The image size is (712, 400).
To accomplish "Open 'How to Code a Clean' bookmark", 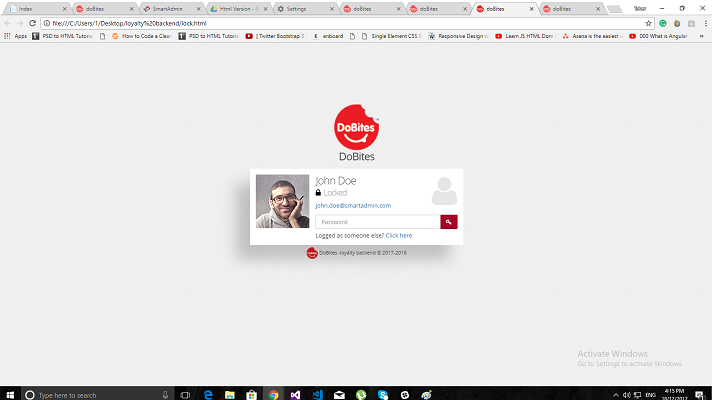I will click(x=142, y=36).
